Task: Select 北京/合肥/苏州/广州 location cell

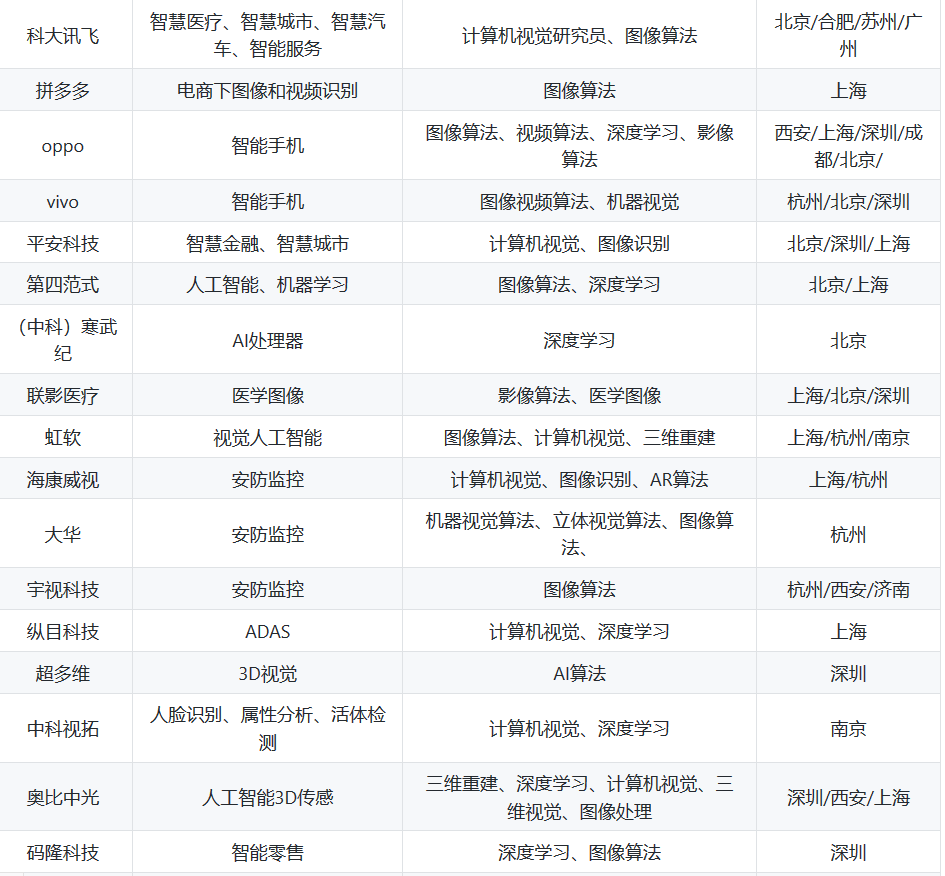Action: point(848,36)
